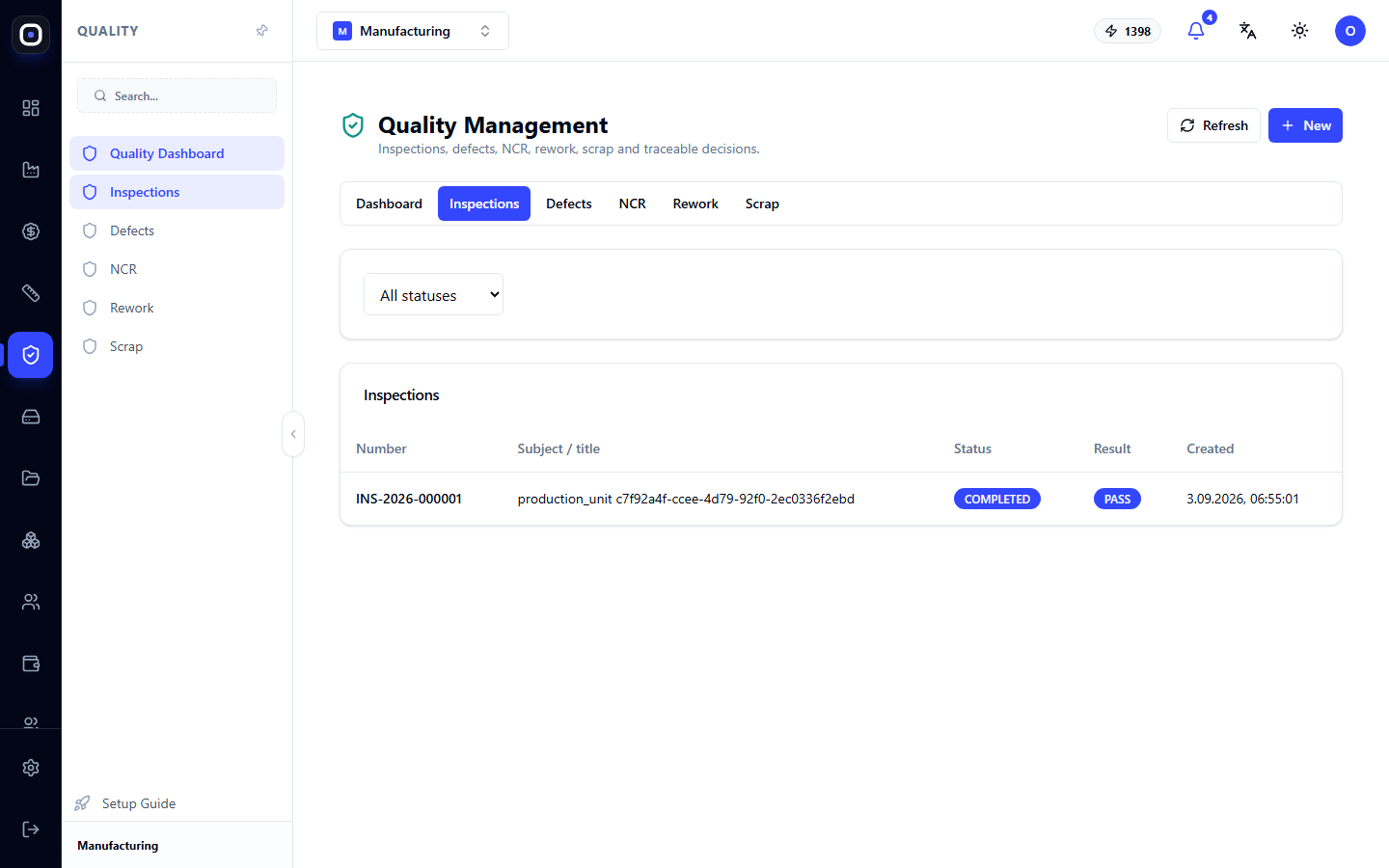Viewport: 1389px width, 868px height.
Task: Switch to the NCR tab
Action: click(x=633, y=203)
